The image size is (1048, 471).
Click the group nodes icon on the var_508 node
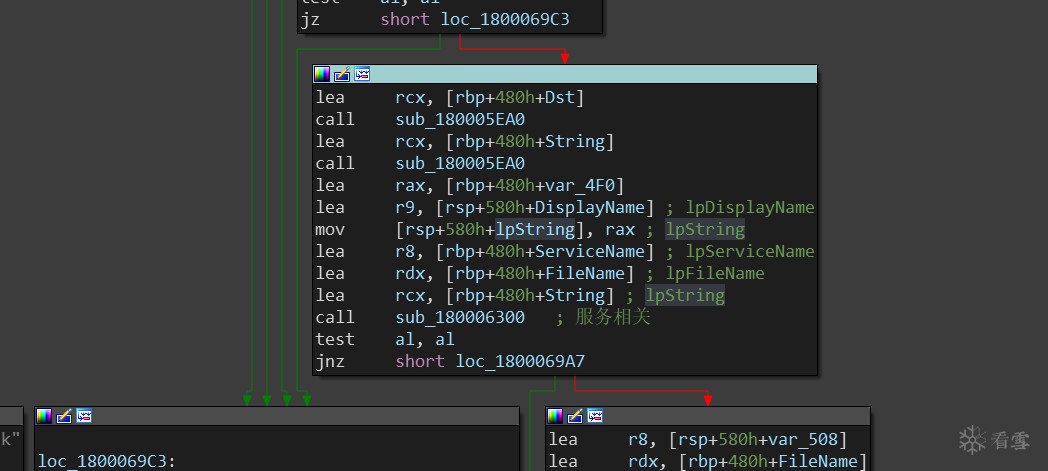pyautogui.click(x=596, y=416)
